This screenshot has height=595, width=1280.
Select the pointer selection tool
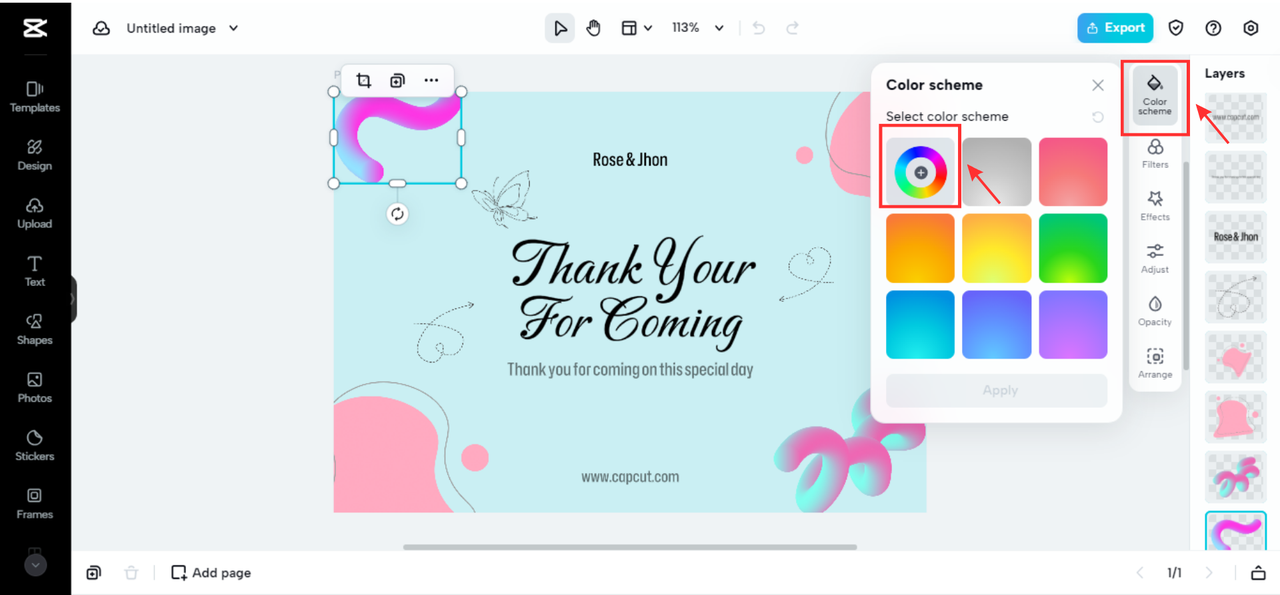click(x=560, y=28)
